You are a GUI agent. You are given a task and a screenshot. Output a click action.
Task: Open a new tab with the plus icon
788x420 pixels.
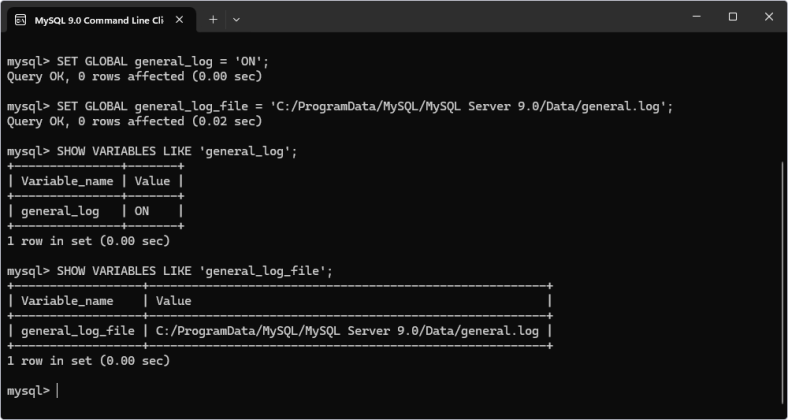tap(213, 20)
